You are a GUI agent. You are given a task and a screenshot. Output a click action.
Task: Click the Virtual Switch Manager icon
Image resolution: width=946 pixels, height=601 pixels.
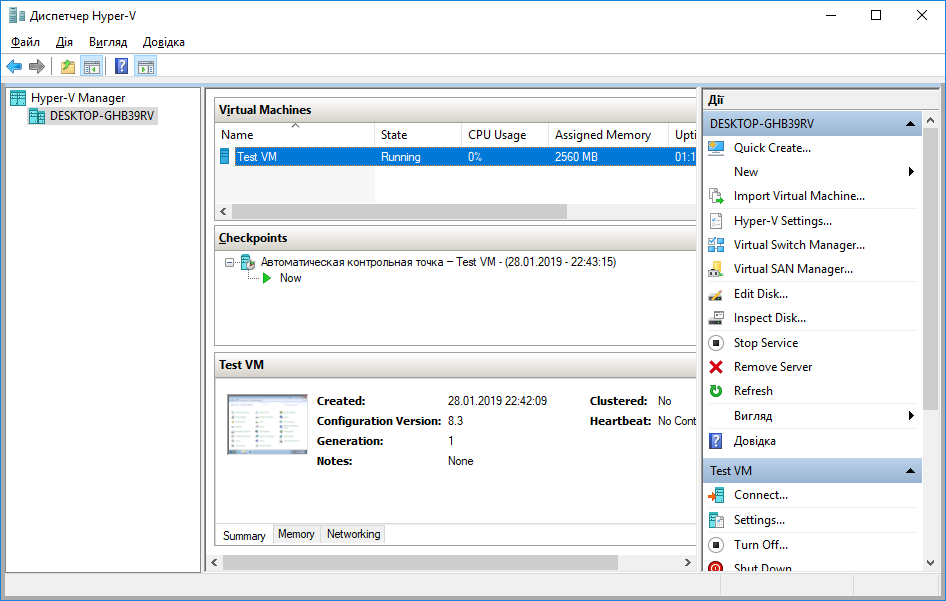click(x=716, y=245)
